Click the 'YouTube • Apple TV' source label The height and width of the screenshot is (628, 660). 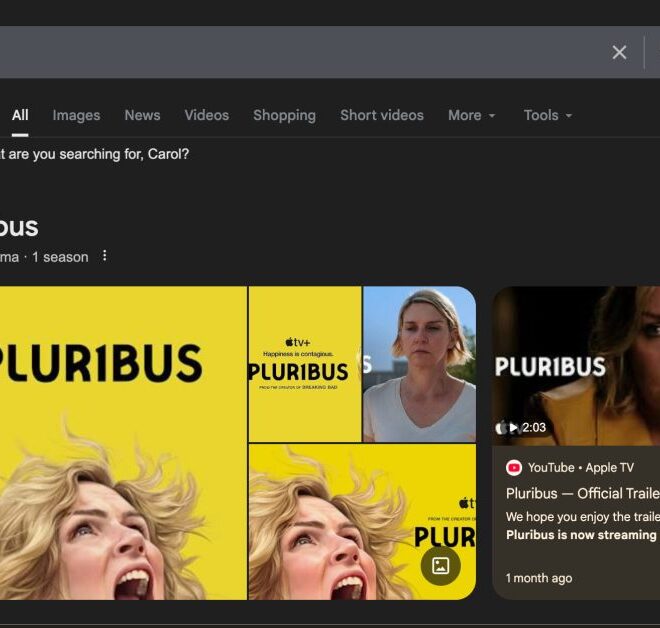pyautogui.click(x=581, y=468)
